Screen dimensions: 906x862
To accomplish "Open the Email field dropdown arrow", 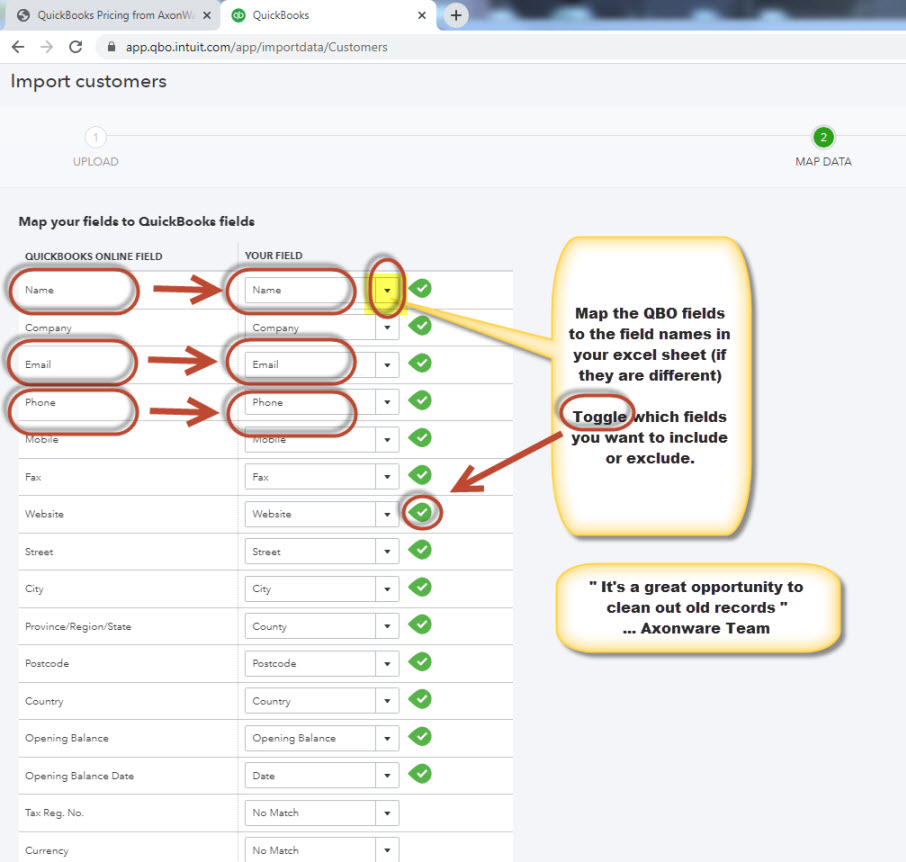I will pos(387,365).
